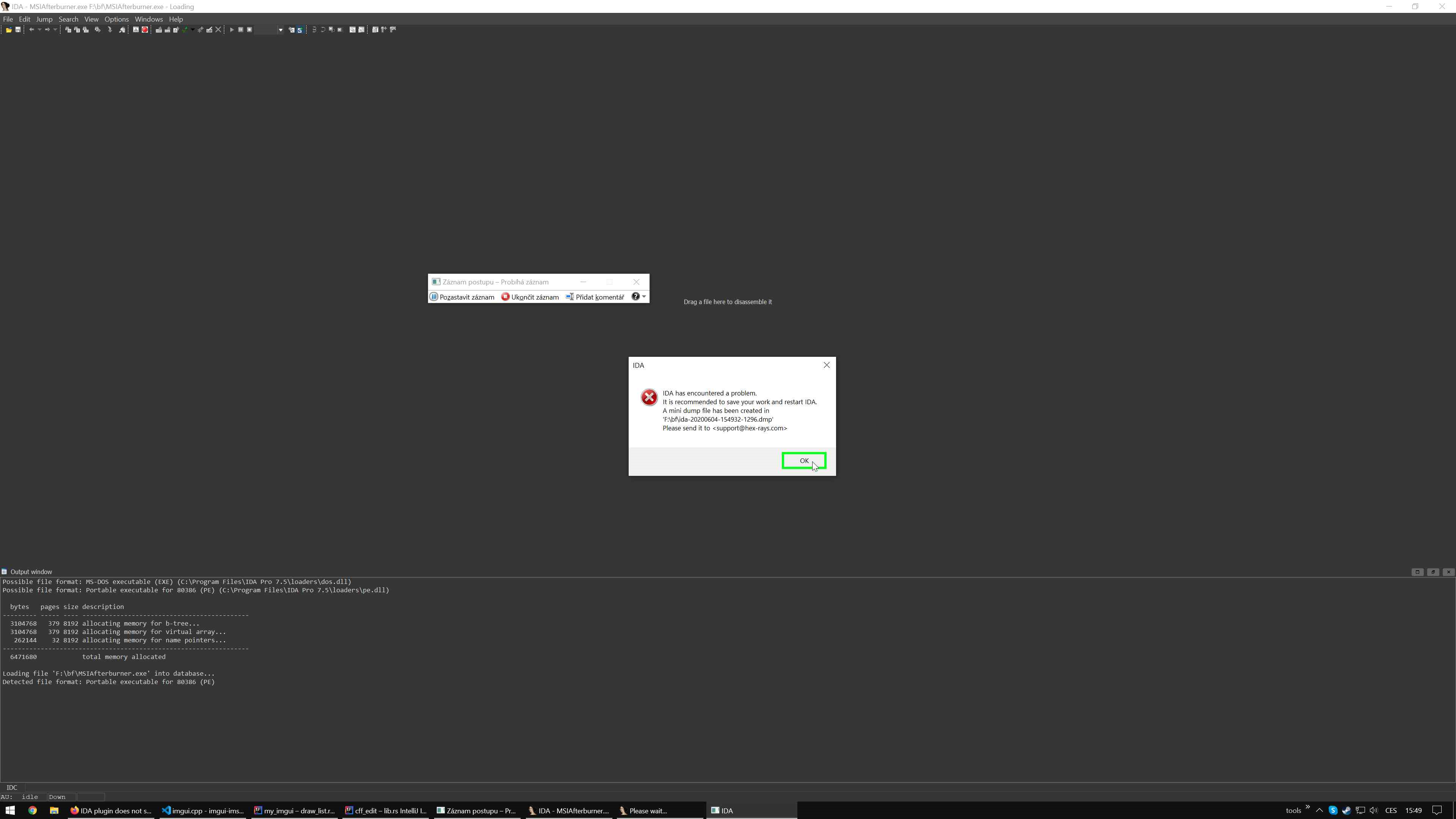Click the open file toolbar icon
The image size is (1456, 819).
(x=8, y=30)
